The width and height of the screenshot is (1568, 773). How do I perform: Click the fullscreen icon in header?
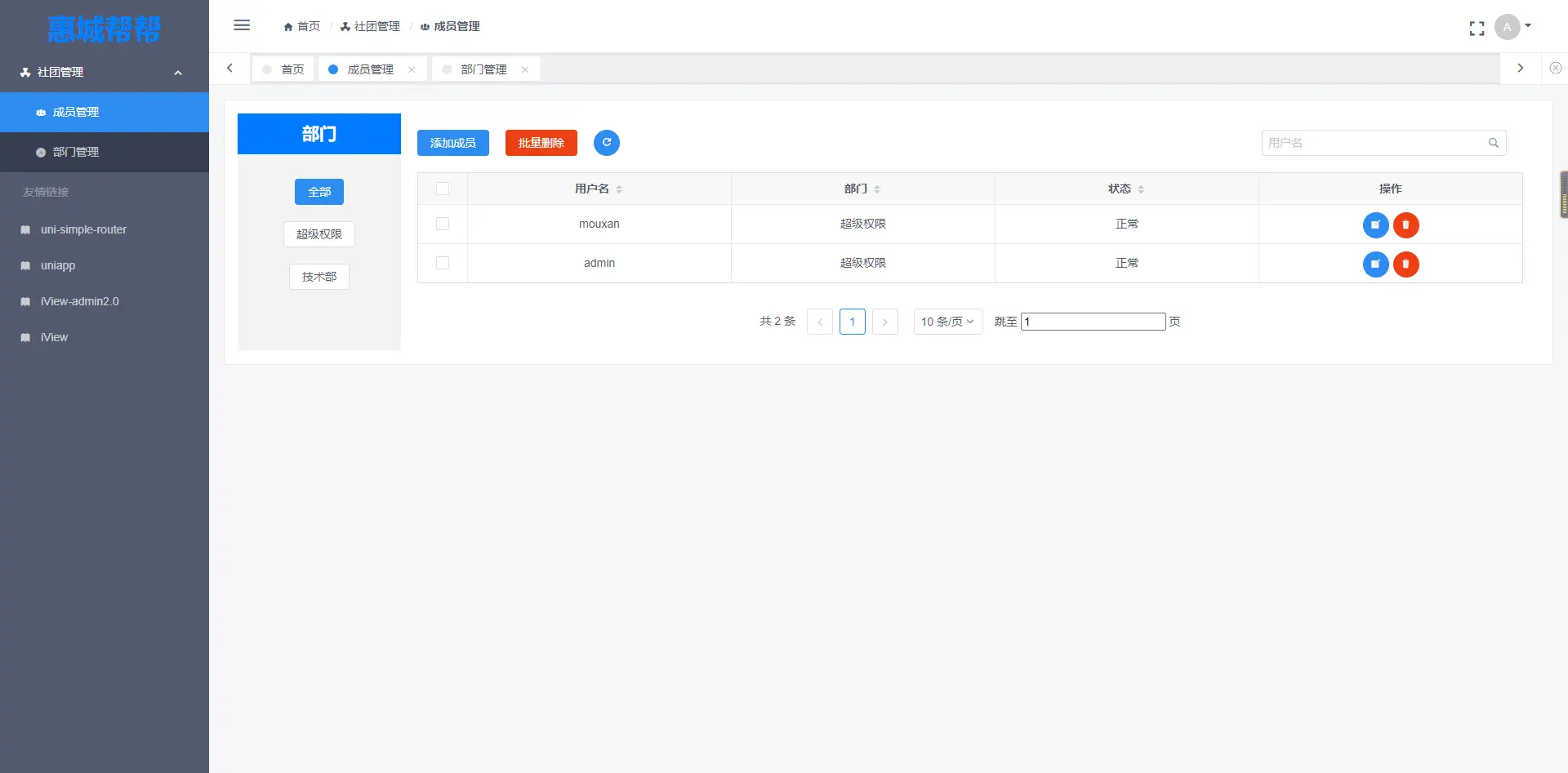click(x=1477, y=29)
